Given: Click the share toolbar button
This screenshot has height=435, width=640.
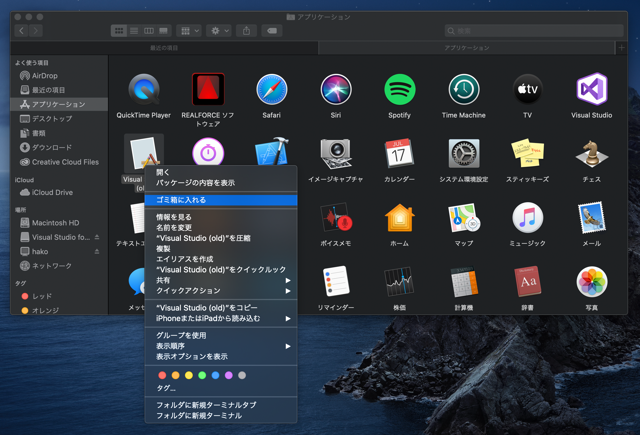Looking at the screenshot, I should pos(247,31).
